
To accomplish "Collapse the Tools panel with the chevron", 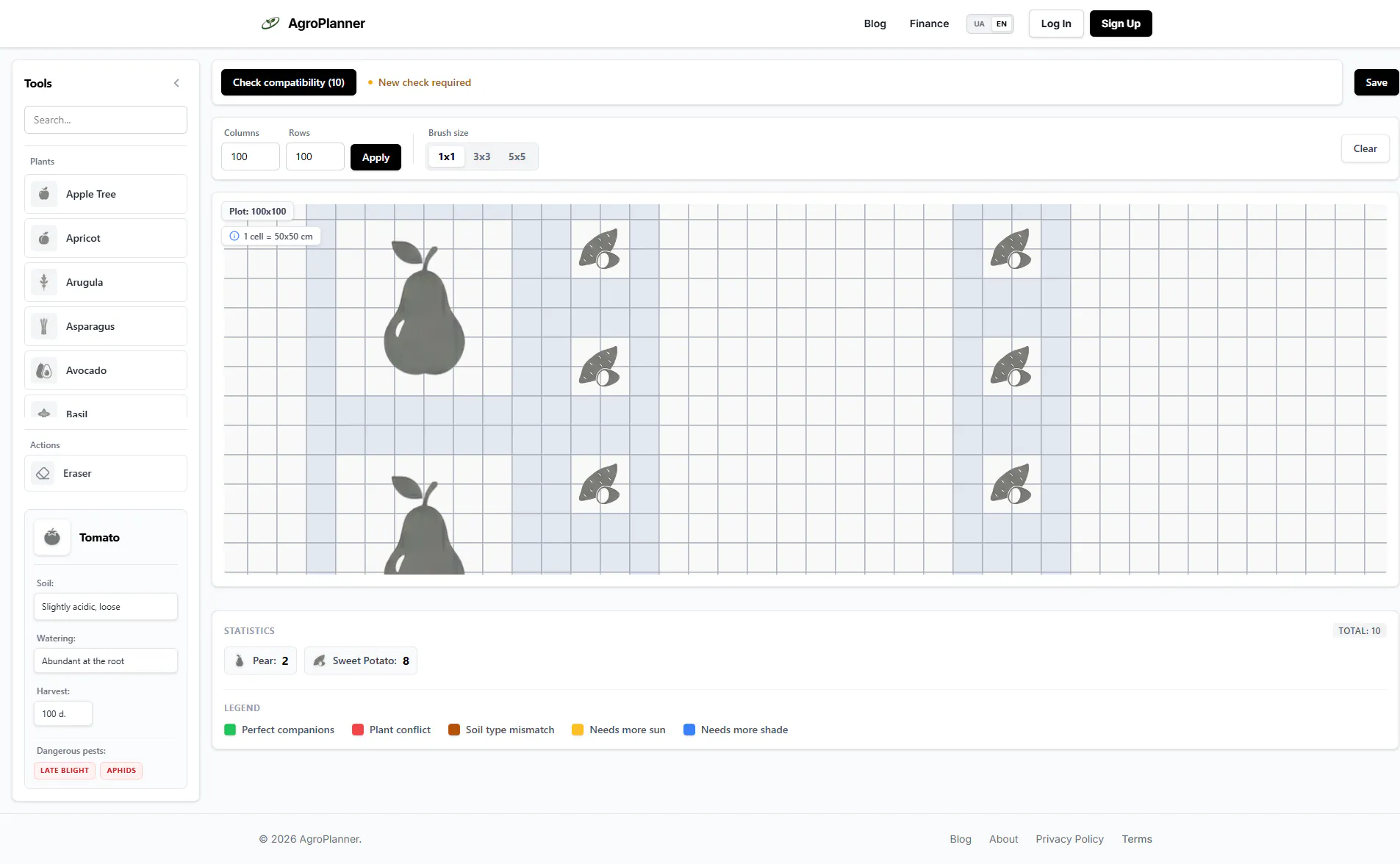I will click(176, 83).
